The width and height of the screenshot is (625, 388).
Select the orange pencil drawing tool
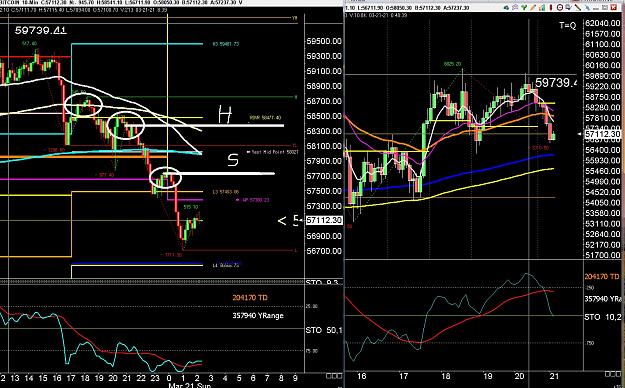pos(533,7)
